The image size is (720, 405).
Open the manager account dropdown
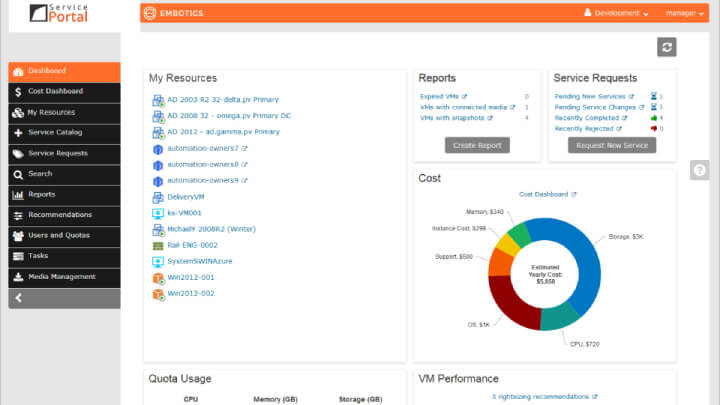click(x=685, y=13)
